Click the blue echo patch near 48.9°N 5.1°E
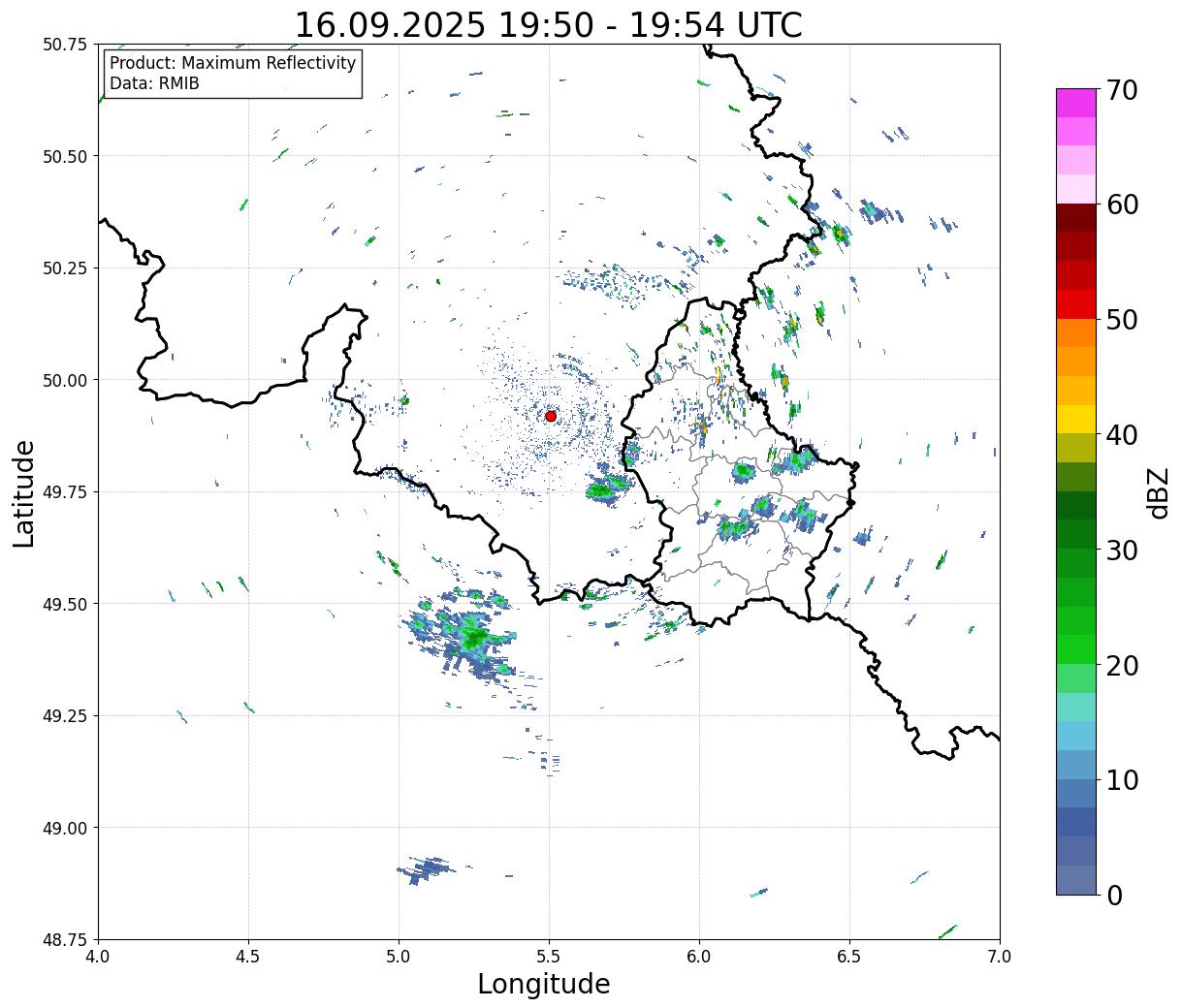The image size is (1182, 1008). tap(425, 869)
